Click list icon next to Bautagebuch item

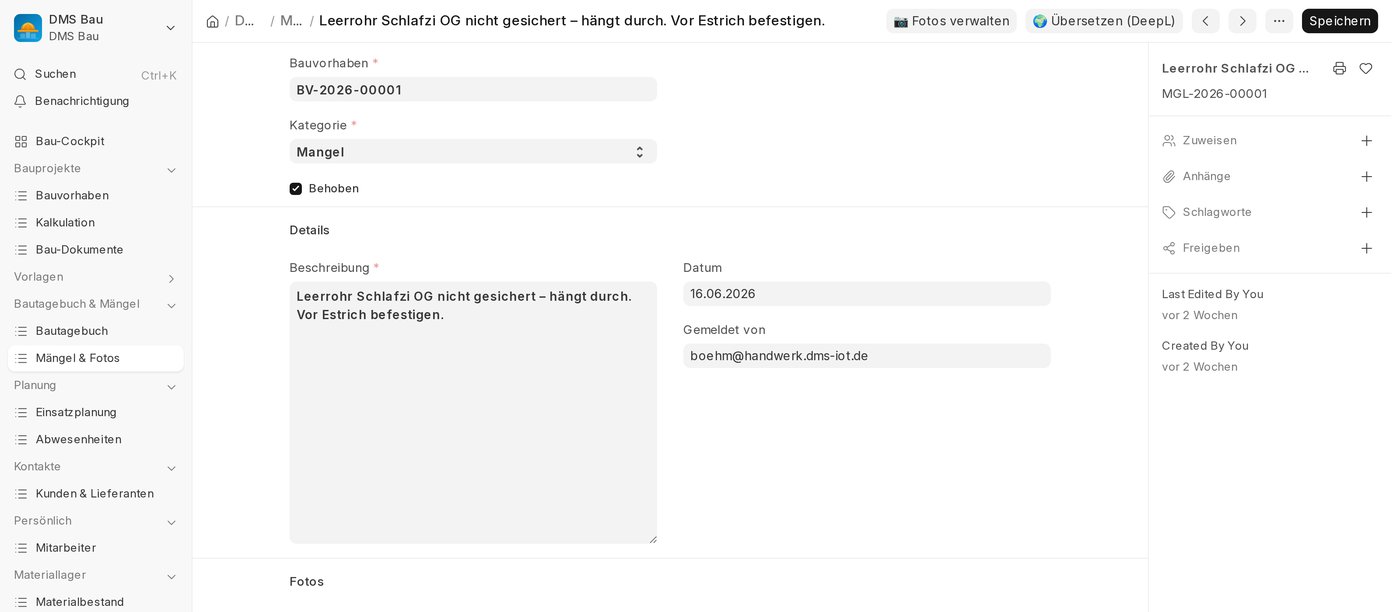[21, 331]
